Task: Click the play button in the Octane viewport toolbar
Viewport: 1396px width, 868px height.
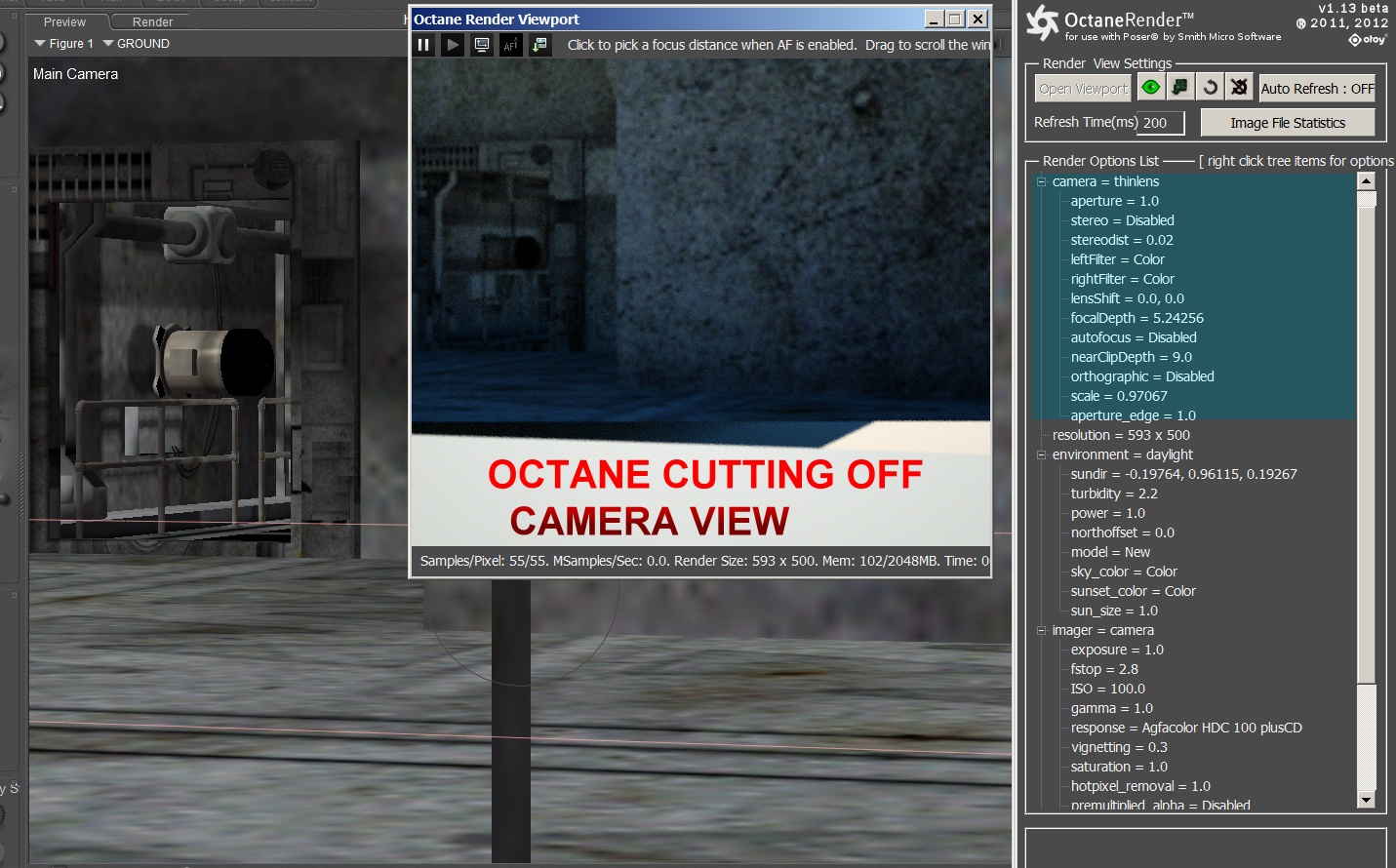Action: point(452,45)
